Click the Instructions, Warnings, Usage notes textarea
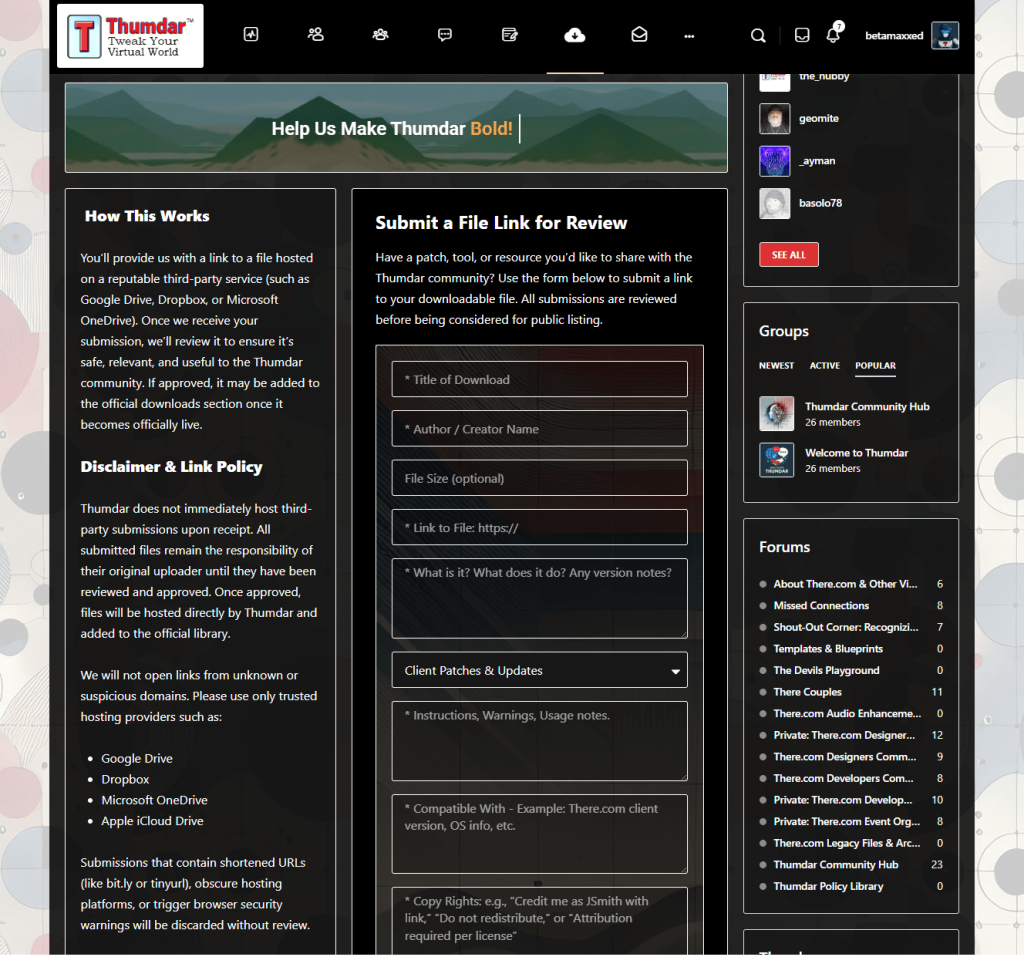 539,741
